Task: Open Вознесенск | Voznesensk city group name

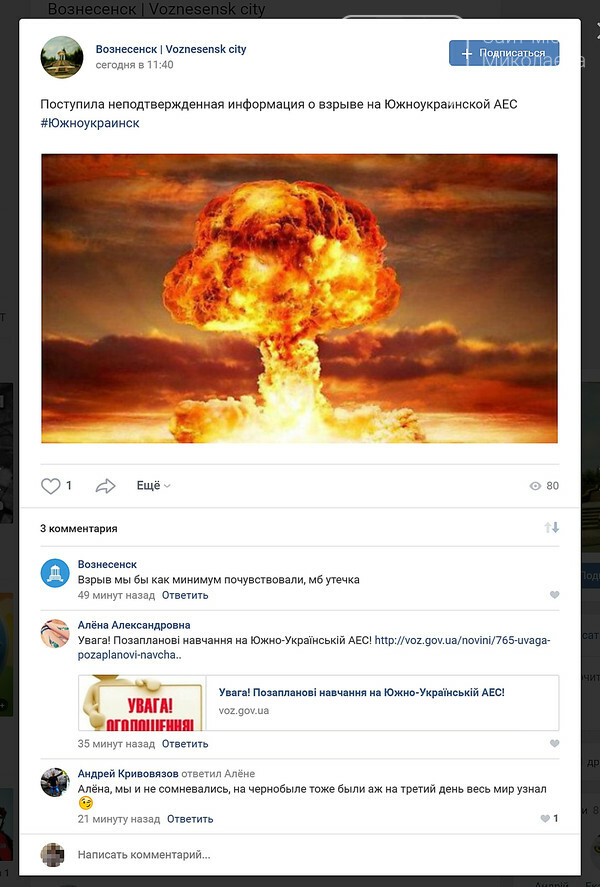Action: (x=171, y=49)
